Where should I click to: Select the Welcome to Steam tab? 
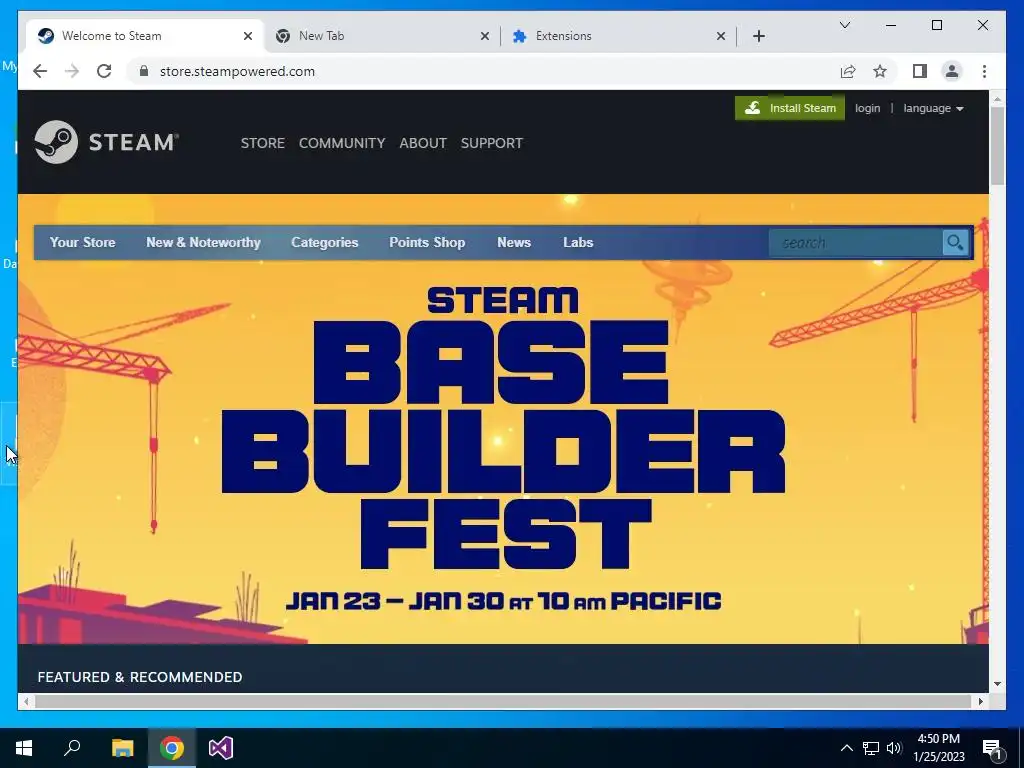(144, 36)
